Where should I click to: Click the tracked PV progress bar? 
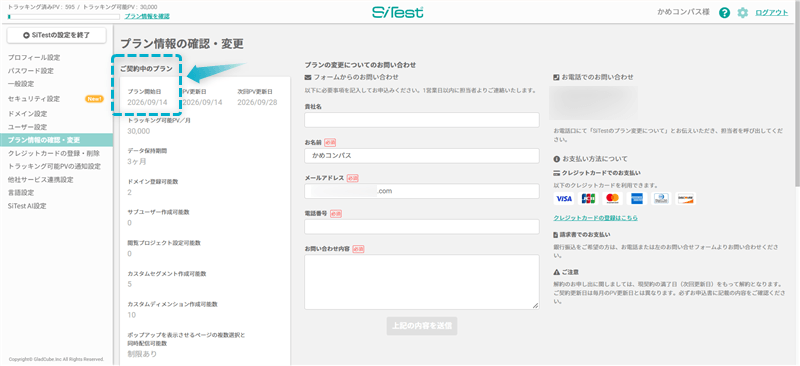(x=64, y=17)
